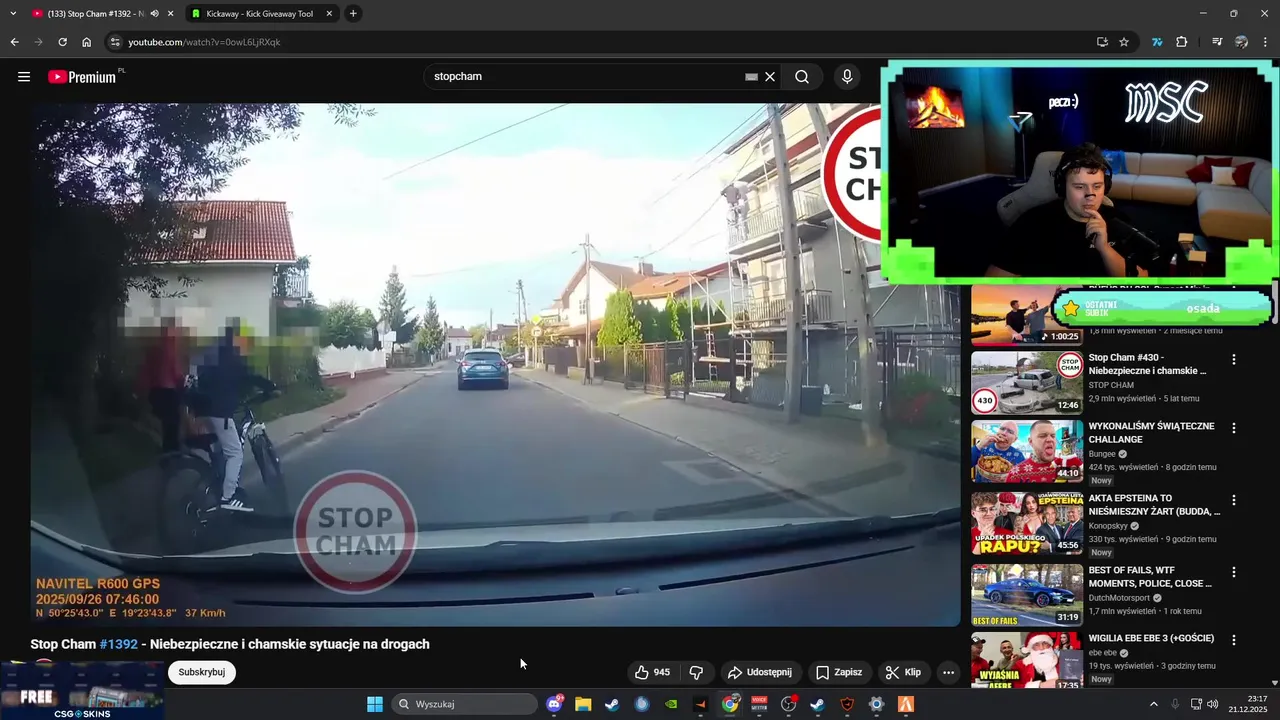
Task: View site information icon in address bar
Action: (115, 42)
